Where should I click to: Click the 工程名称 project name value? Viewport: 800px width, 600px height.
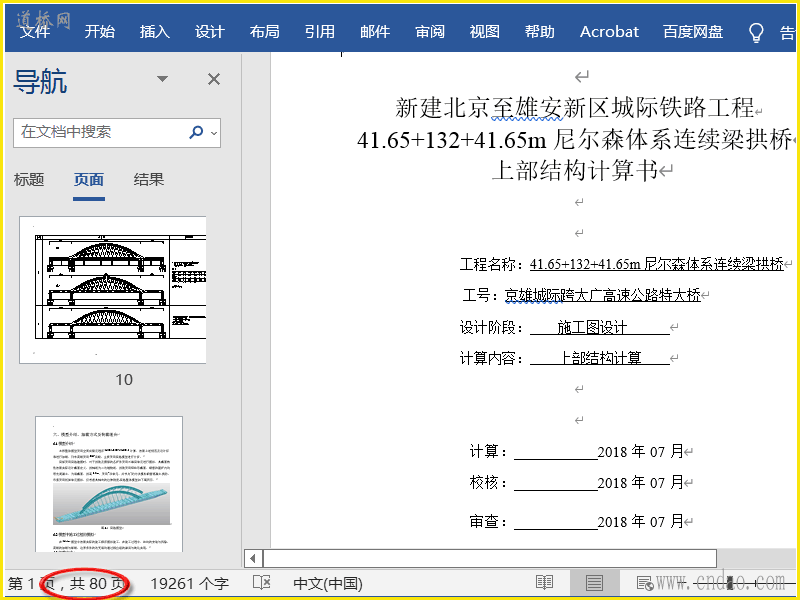click(657, 264)
